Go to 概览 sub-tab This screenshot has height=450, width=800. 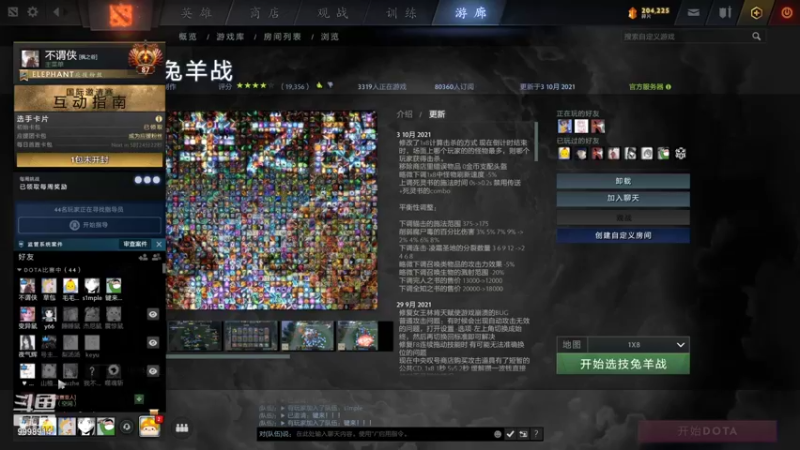coord(188,37)
